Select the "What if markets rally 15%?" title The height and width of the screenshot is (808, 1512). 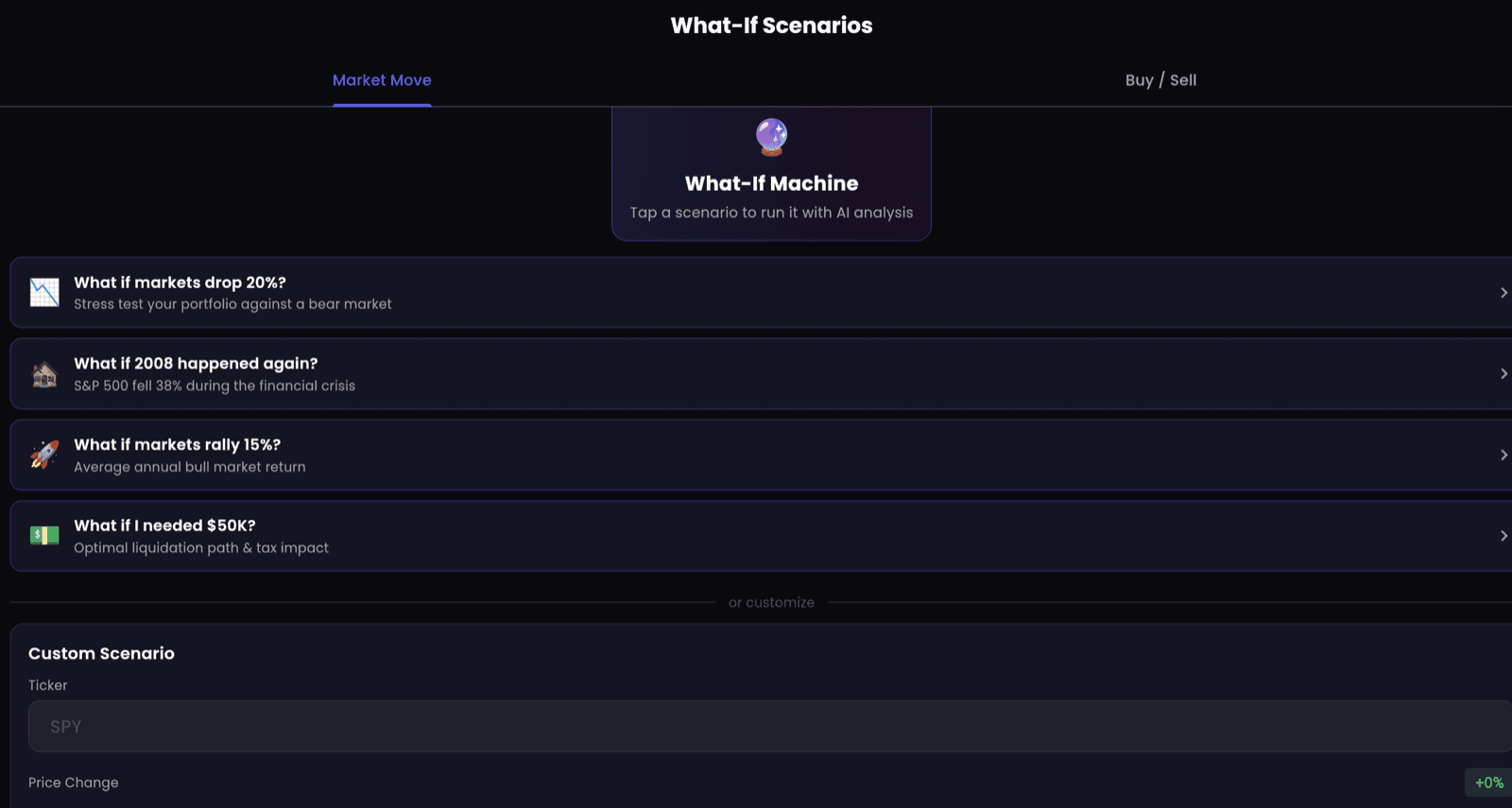pos(177,445)
